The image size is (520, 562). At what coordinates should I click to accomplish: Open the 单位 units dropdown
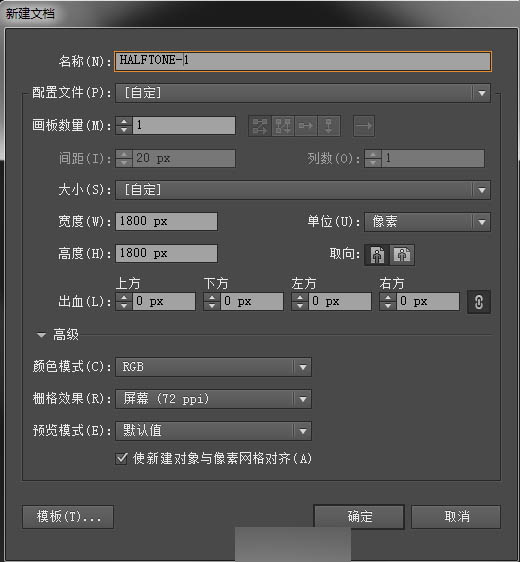coord(428,222)
